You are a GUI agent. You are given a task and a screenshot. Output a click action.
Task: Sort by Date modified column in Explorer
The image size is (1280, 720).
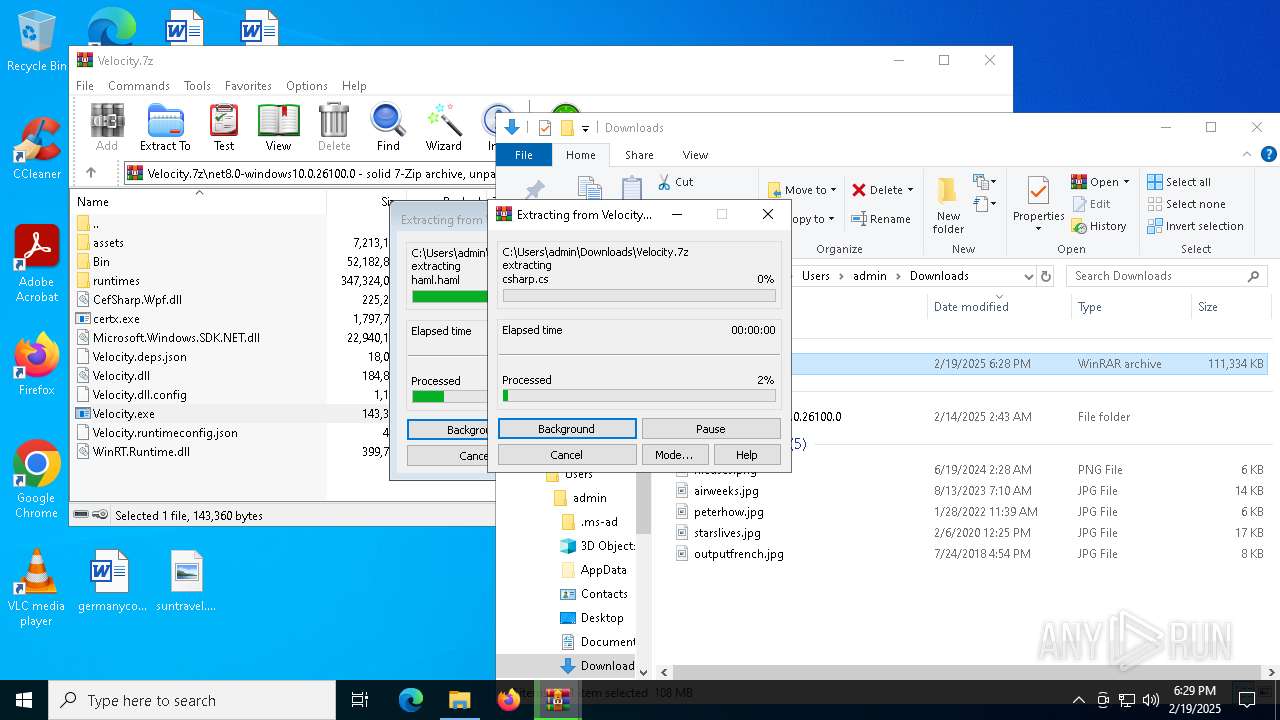click(971, 307)
